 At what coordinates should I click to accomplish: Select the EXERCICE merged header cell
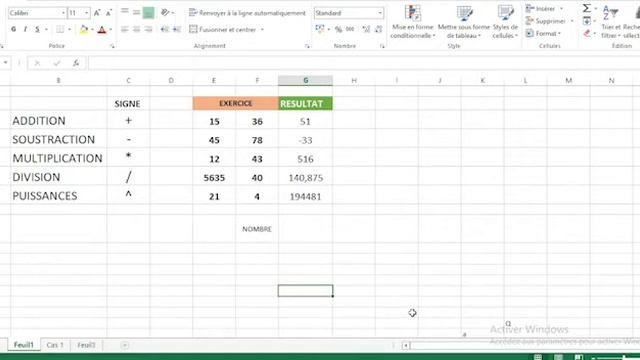pos(236,104)
